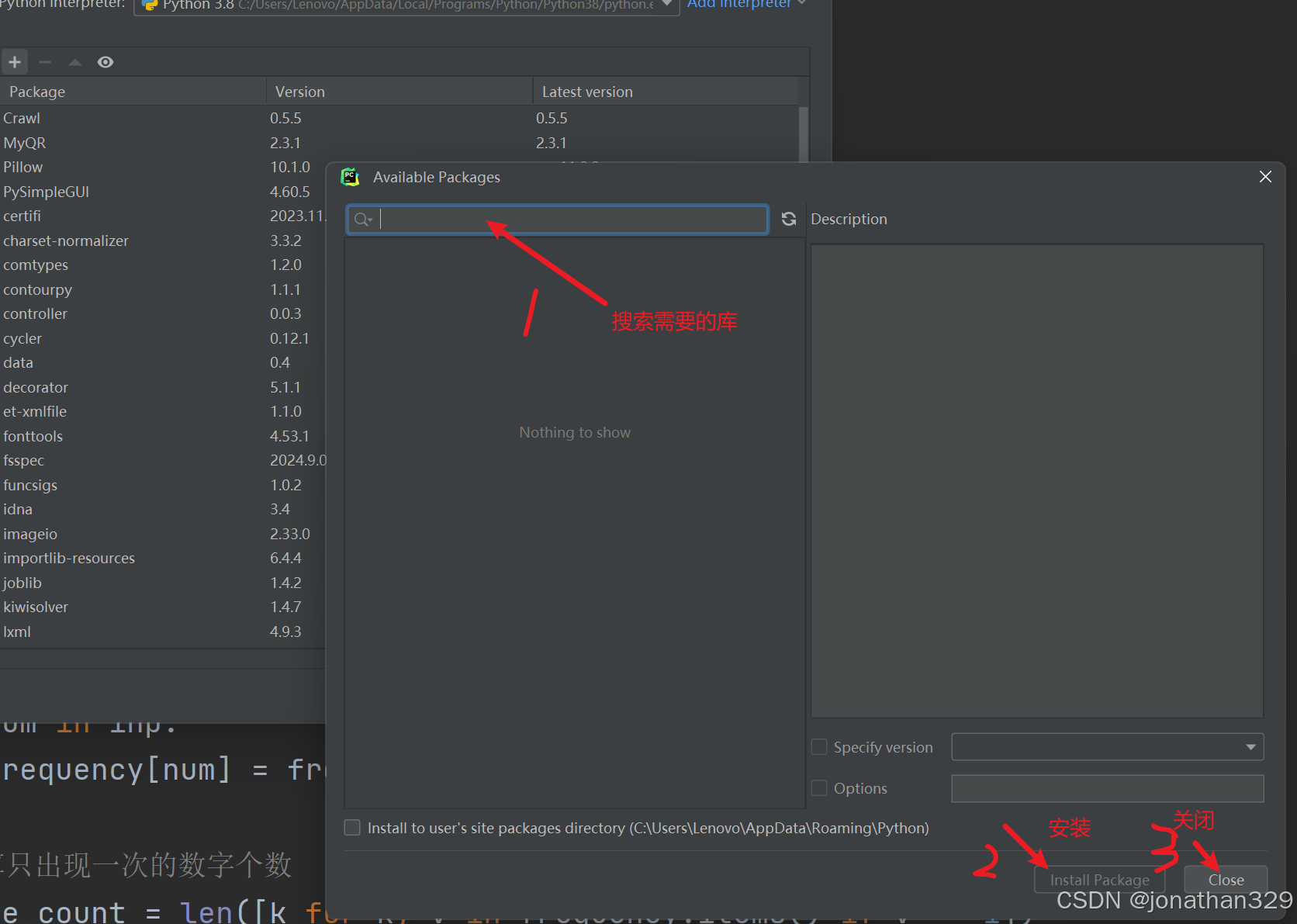Select the fsspec package row
Viewport: 1297px width, 924px height.
(163, 460)
